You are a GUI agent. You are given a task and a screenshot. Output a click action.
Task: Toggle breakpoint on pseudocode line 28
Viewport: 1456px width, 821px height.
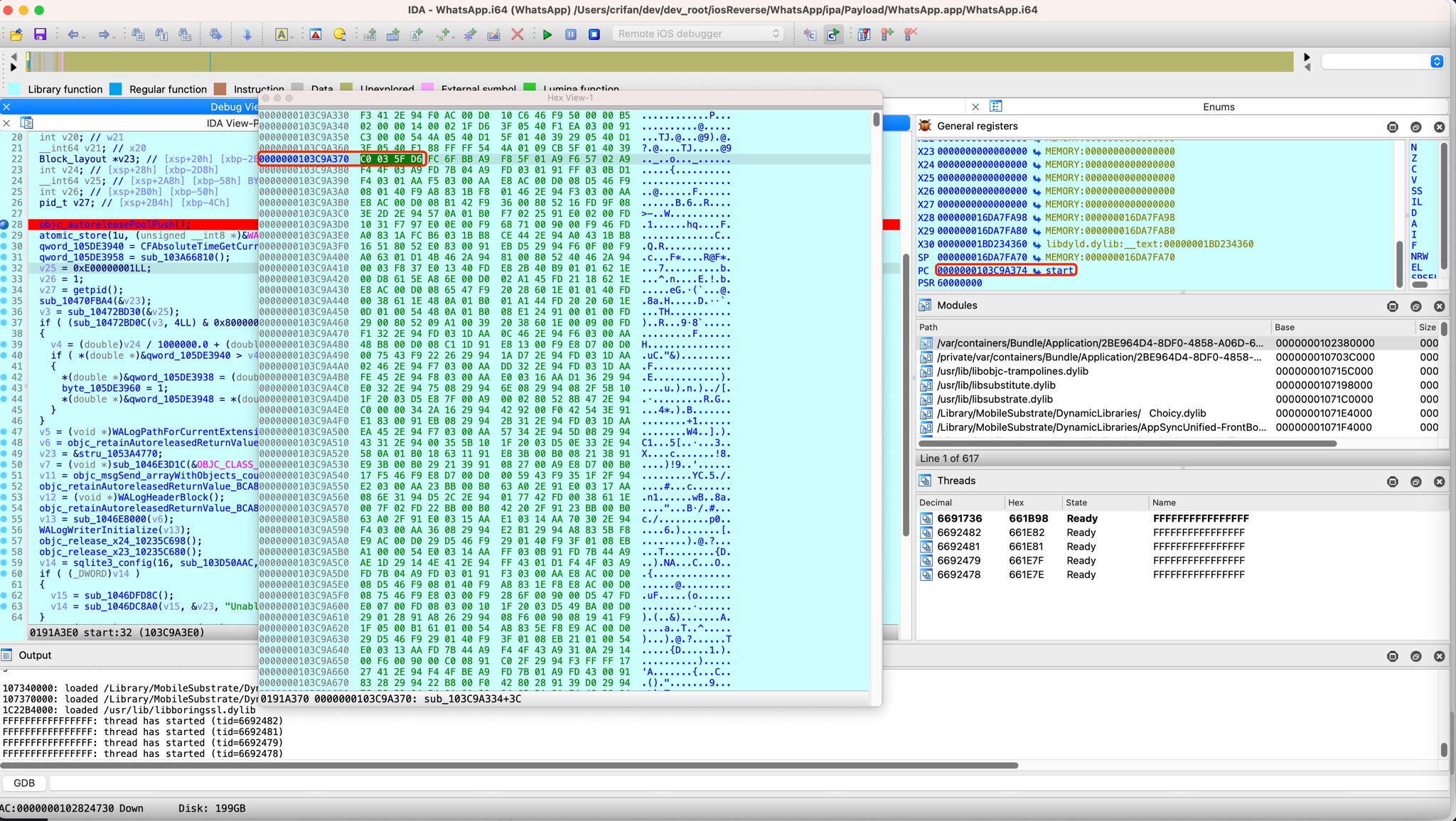pyautogui.click(x=4, y=225)
